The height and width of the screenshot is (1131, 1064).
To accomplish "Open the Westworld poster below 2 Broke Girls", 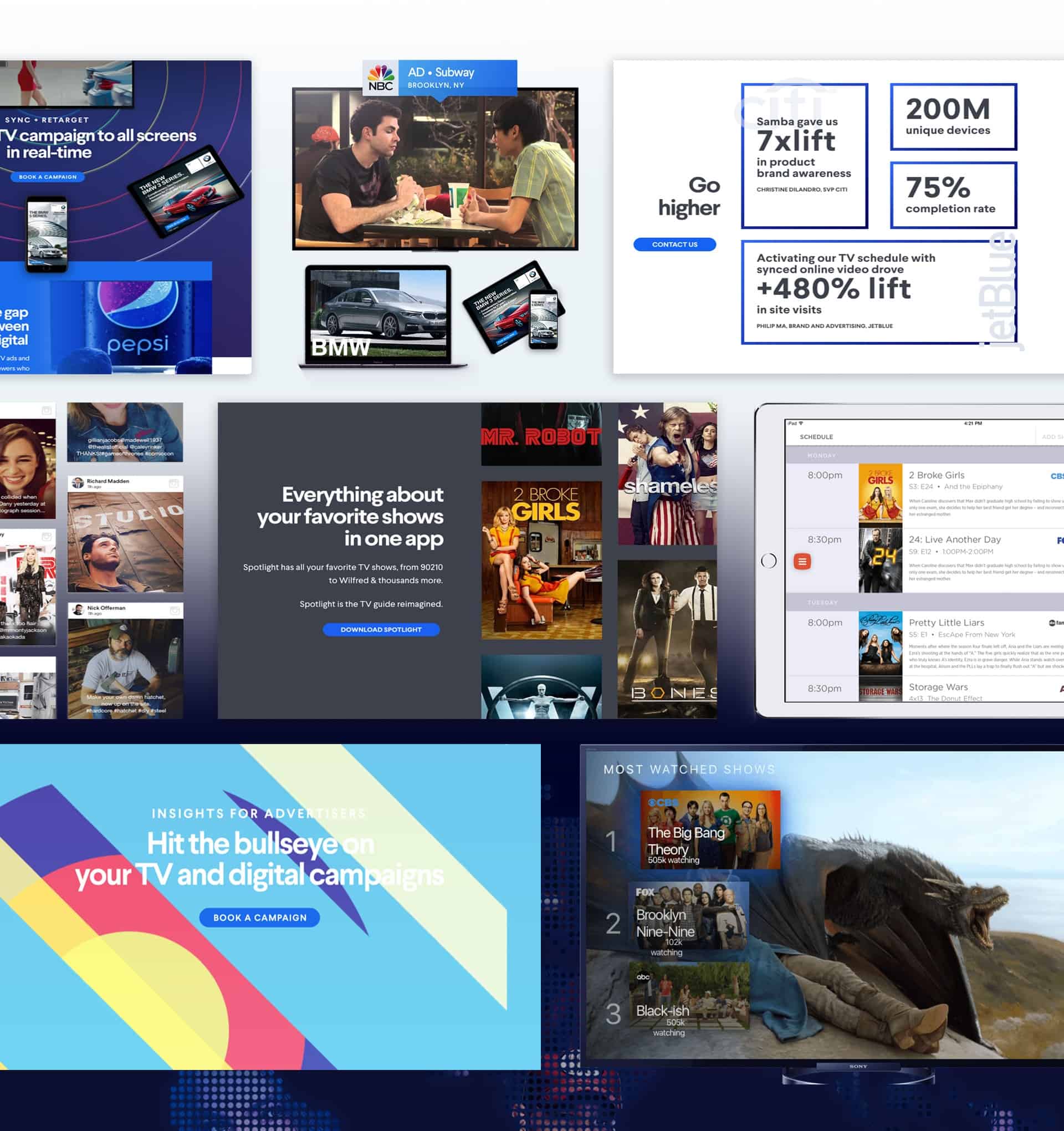I will tap(541, 687).
